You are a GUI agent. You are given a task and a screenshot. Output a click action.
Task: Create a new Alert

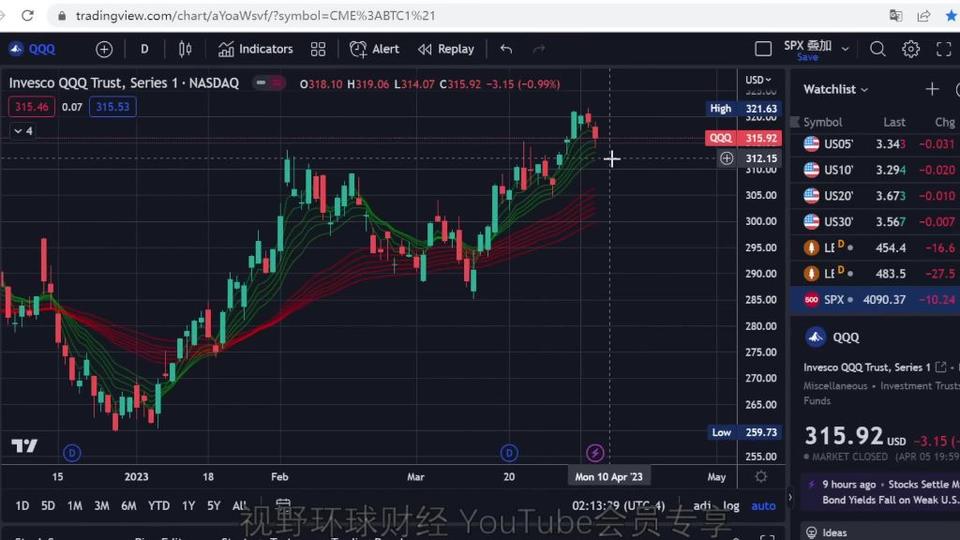(374, 49)
